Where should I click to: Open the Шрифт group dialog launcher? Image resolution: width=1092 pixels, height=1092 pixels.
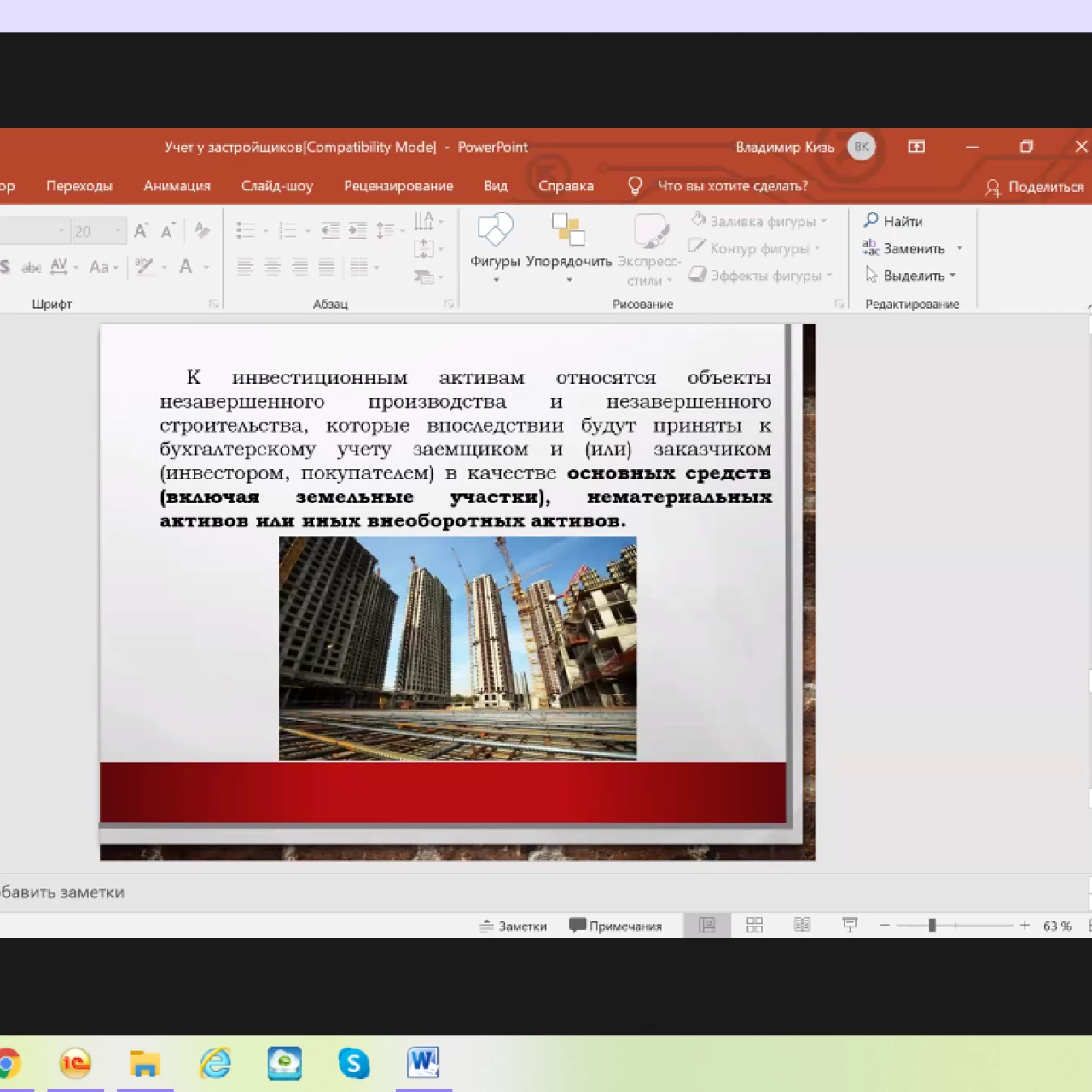click(213, 304)
